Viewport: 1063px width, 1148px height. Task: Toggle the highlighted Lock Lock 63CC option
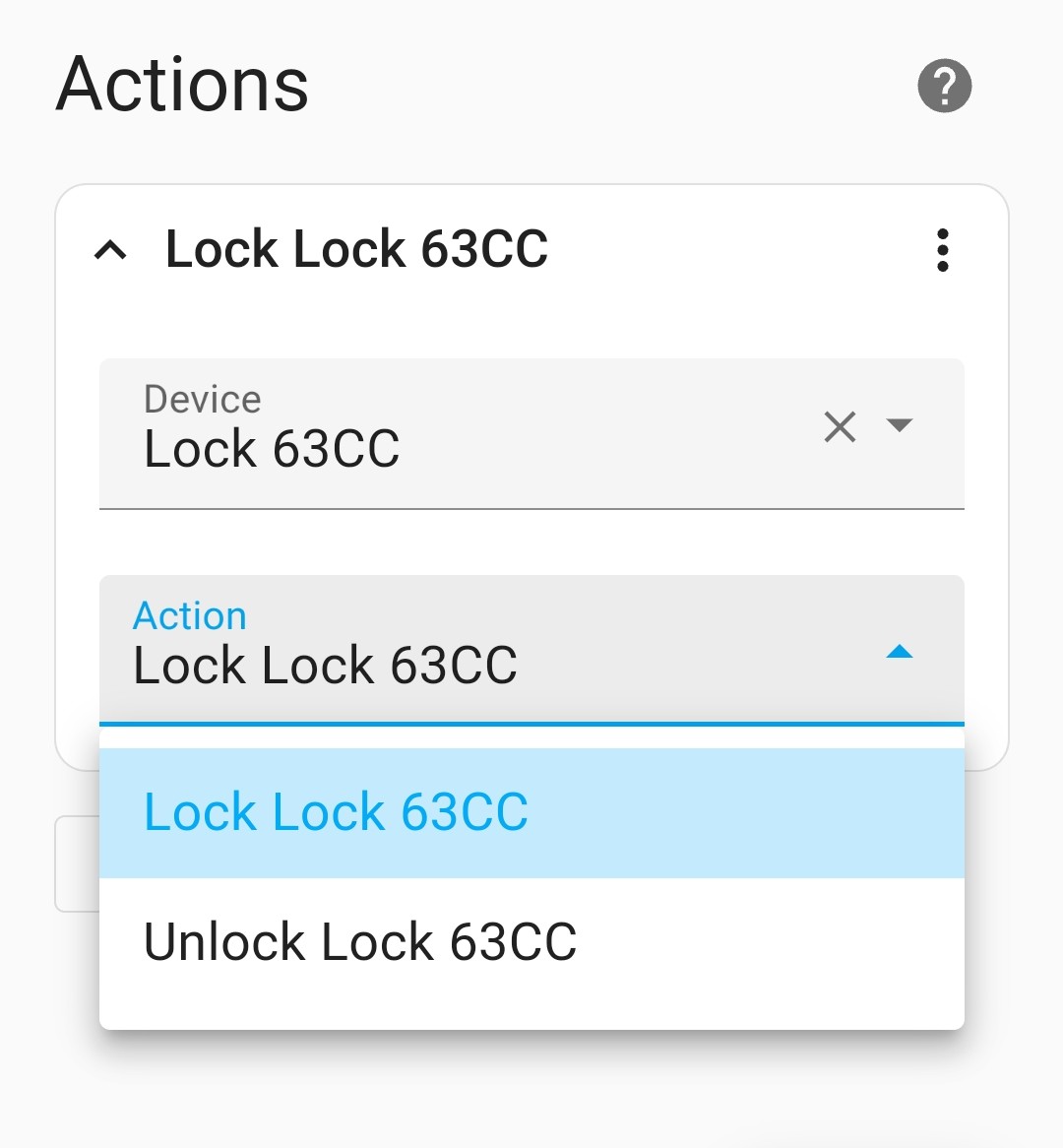[336, 811]
